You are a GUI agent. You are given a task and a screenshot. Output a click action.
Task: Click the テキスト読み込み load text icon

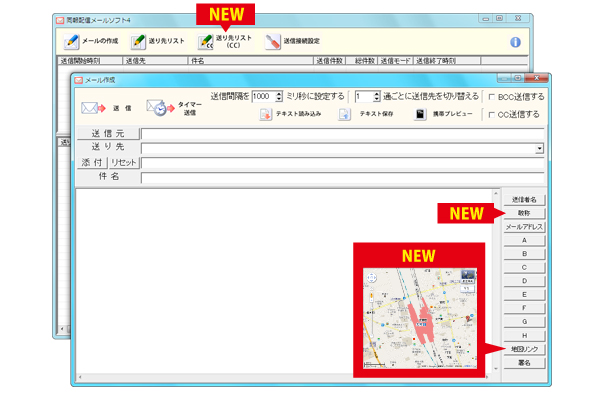click(x=266, y=115)
